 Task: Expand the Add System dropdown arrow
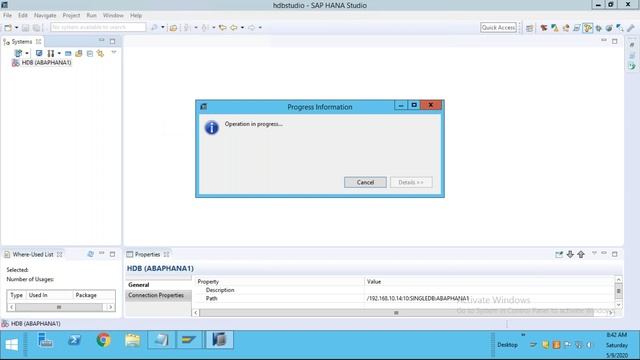(27, 53)
